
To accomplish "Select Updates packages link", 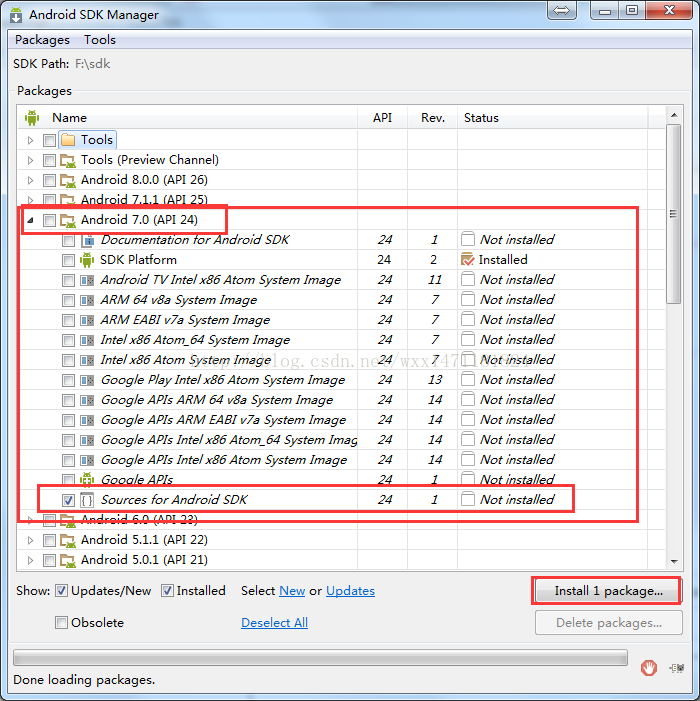I will (x=350, y=591).
